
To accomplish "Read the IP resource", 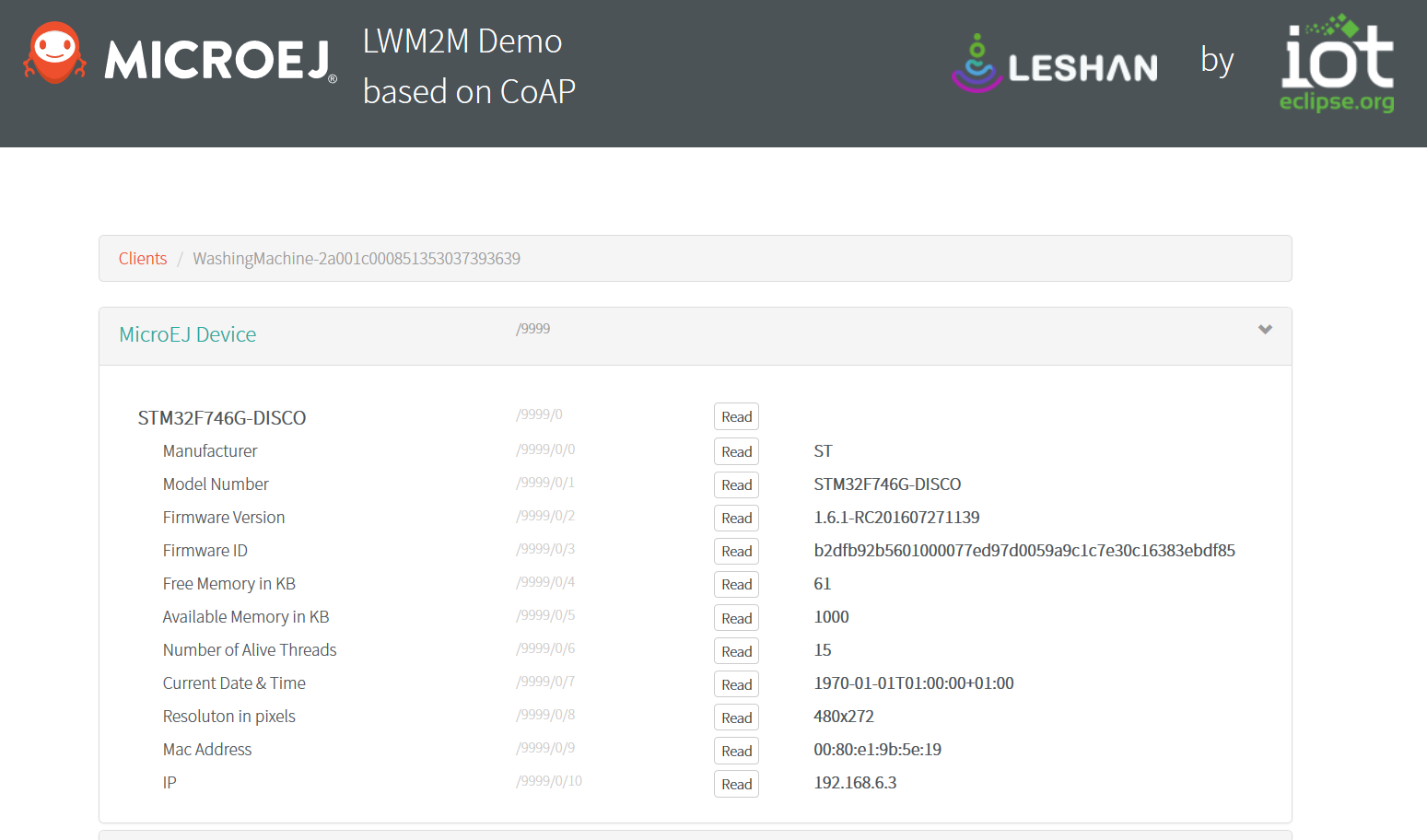I will click(736, 784).
